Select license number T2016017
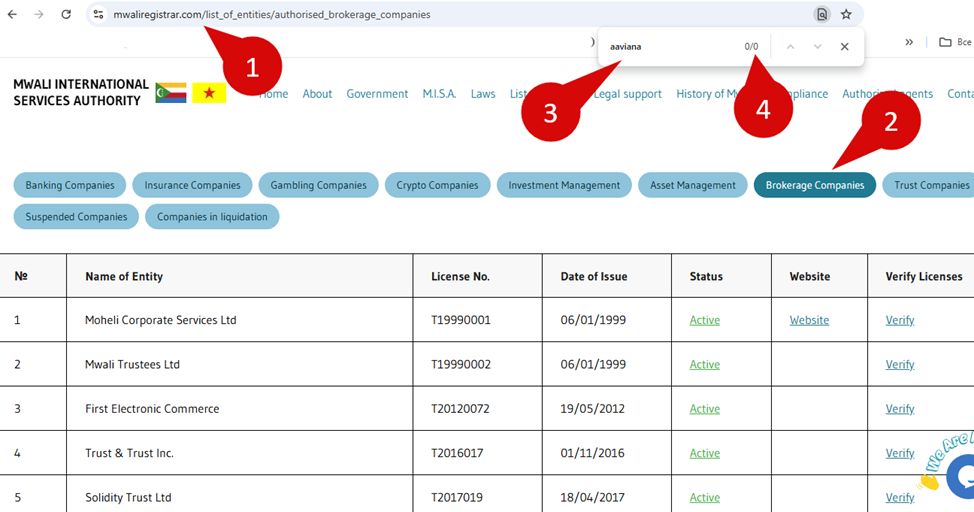 coord(457,454)
